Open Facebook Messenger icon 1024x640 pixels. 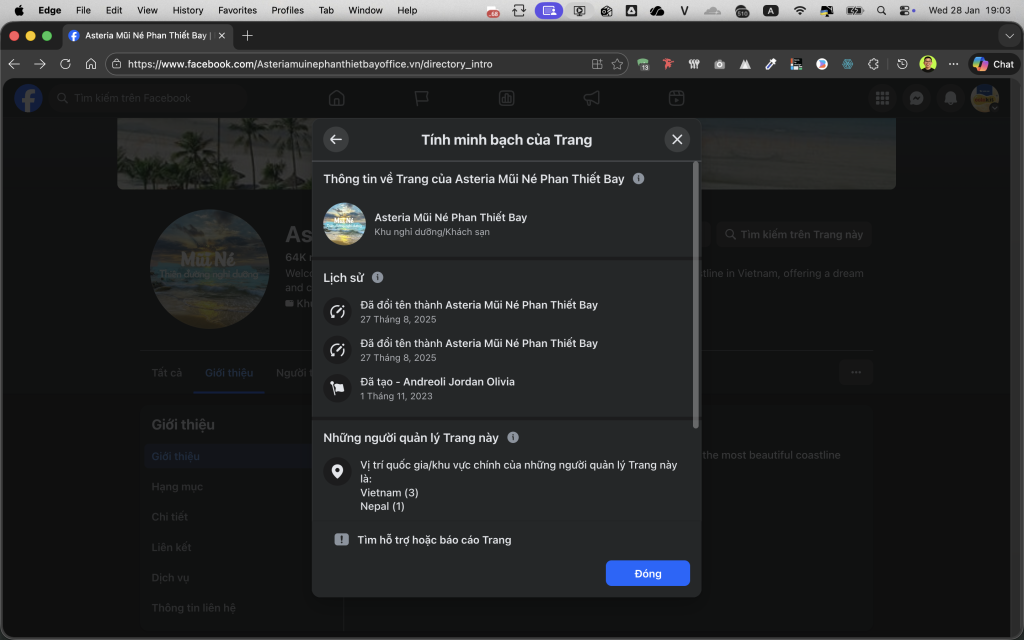coord(916,98)
